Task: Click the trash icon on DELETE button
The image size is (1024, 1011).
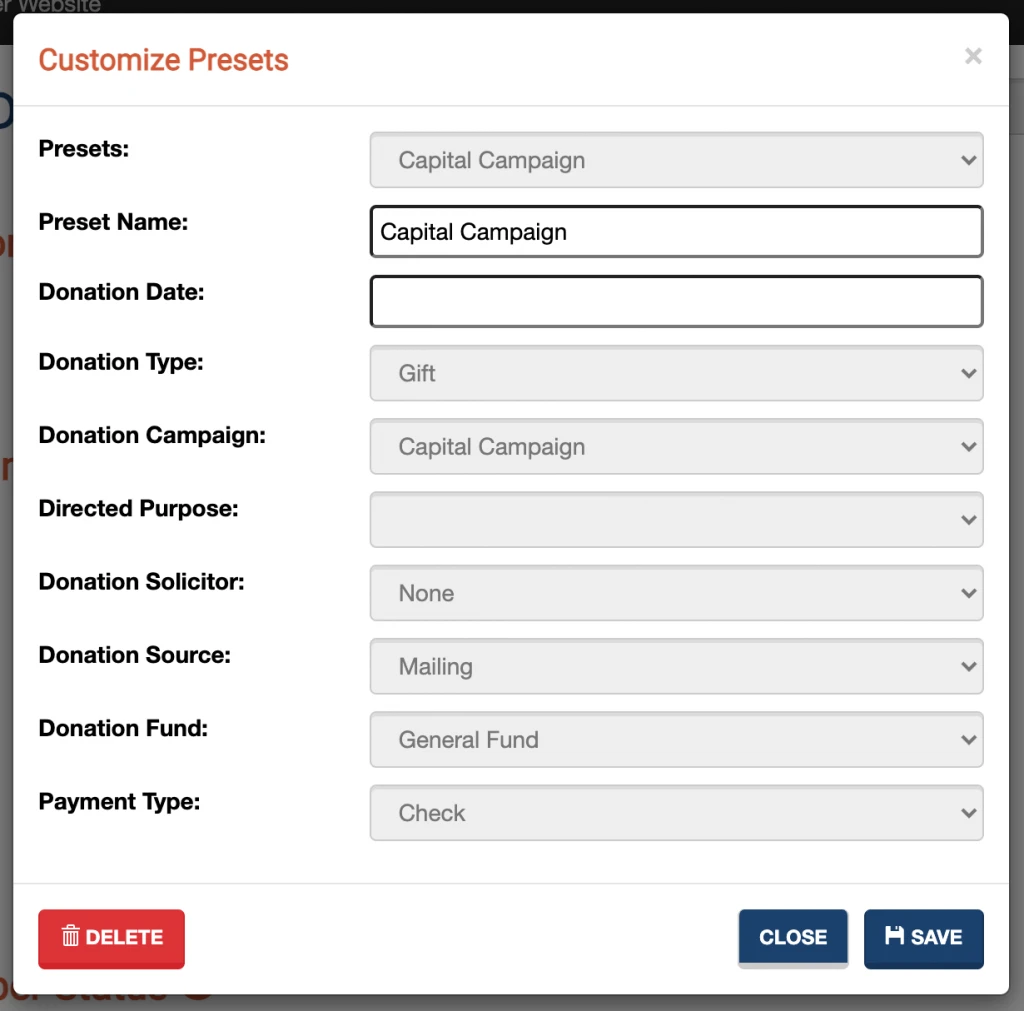Action: 70,938
